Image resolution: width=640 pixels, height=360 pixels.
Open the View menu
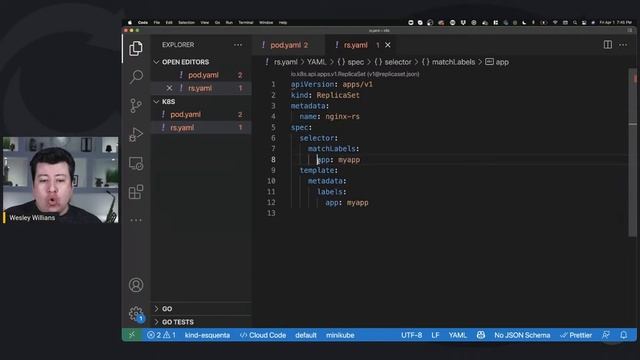(204, 22)
